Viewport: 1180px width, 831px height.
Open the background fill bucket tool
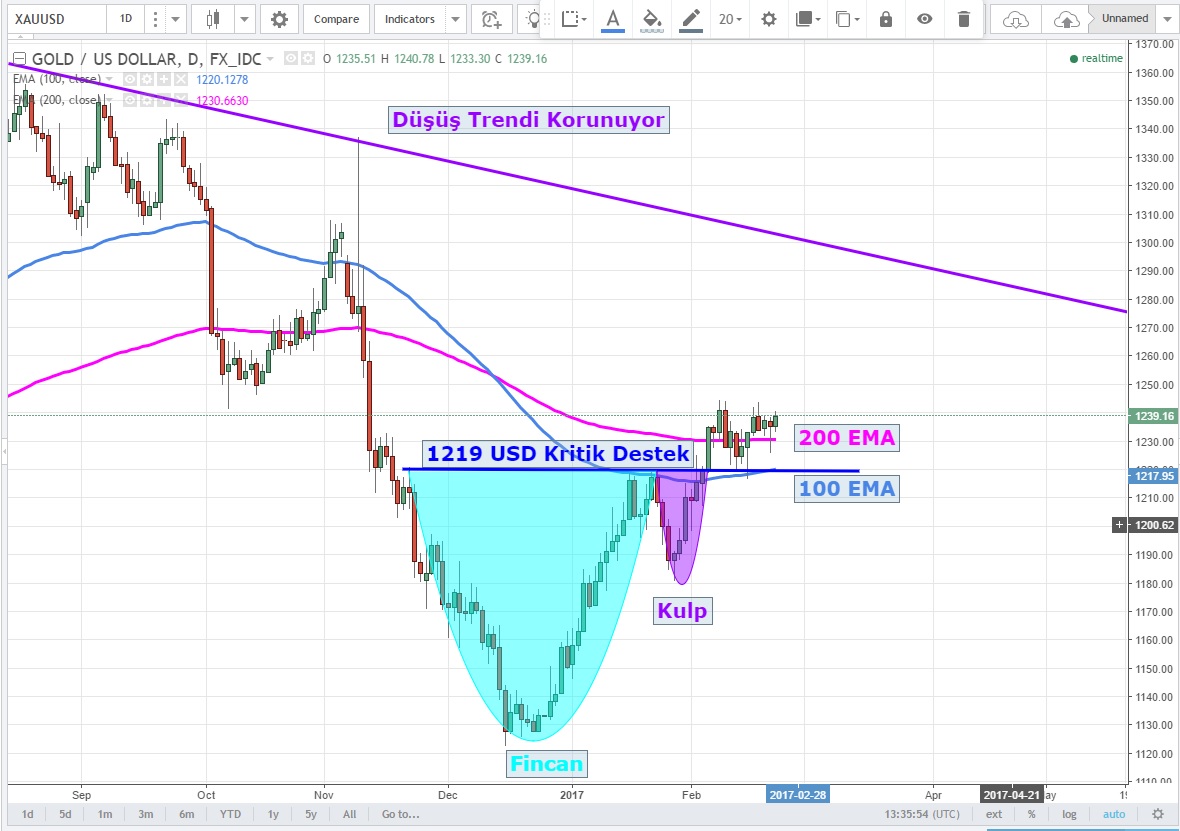click(651, 19)
